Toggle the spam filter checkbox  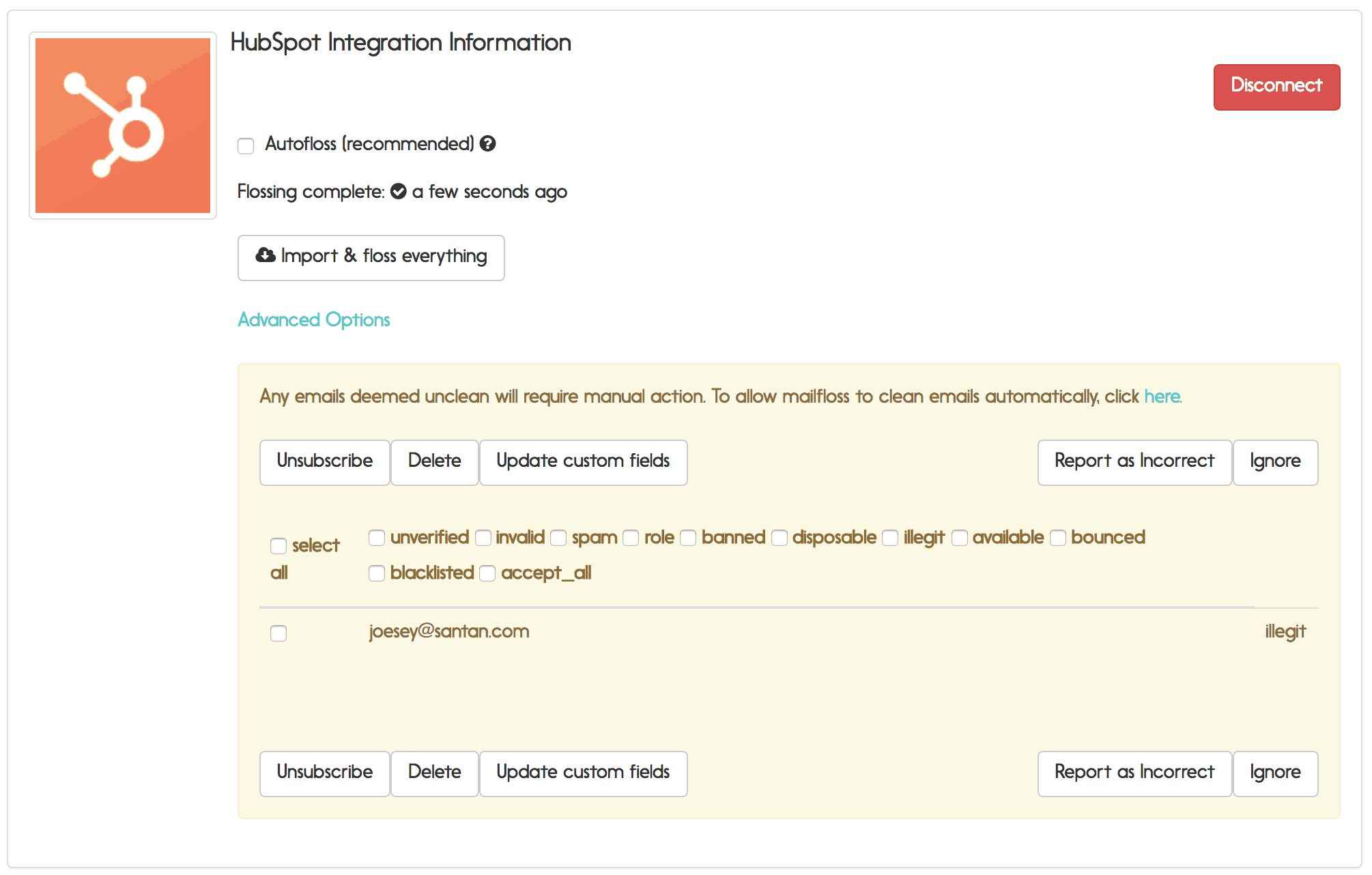(x=558, y=538)
